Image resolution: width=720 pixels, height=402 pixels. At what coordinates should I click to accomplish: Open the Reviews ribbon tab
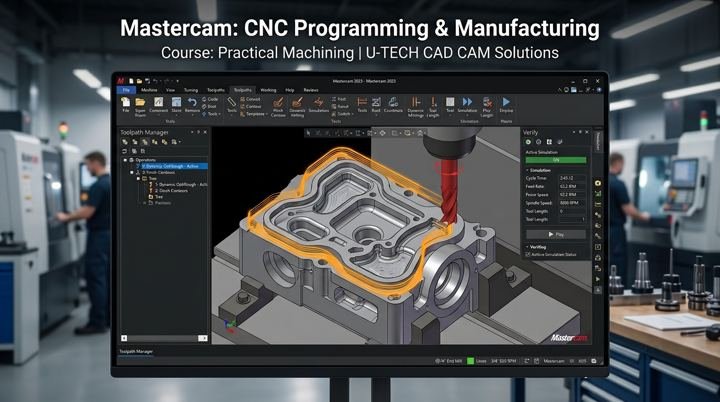311,90
